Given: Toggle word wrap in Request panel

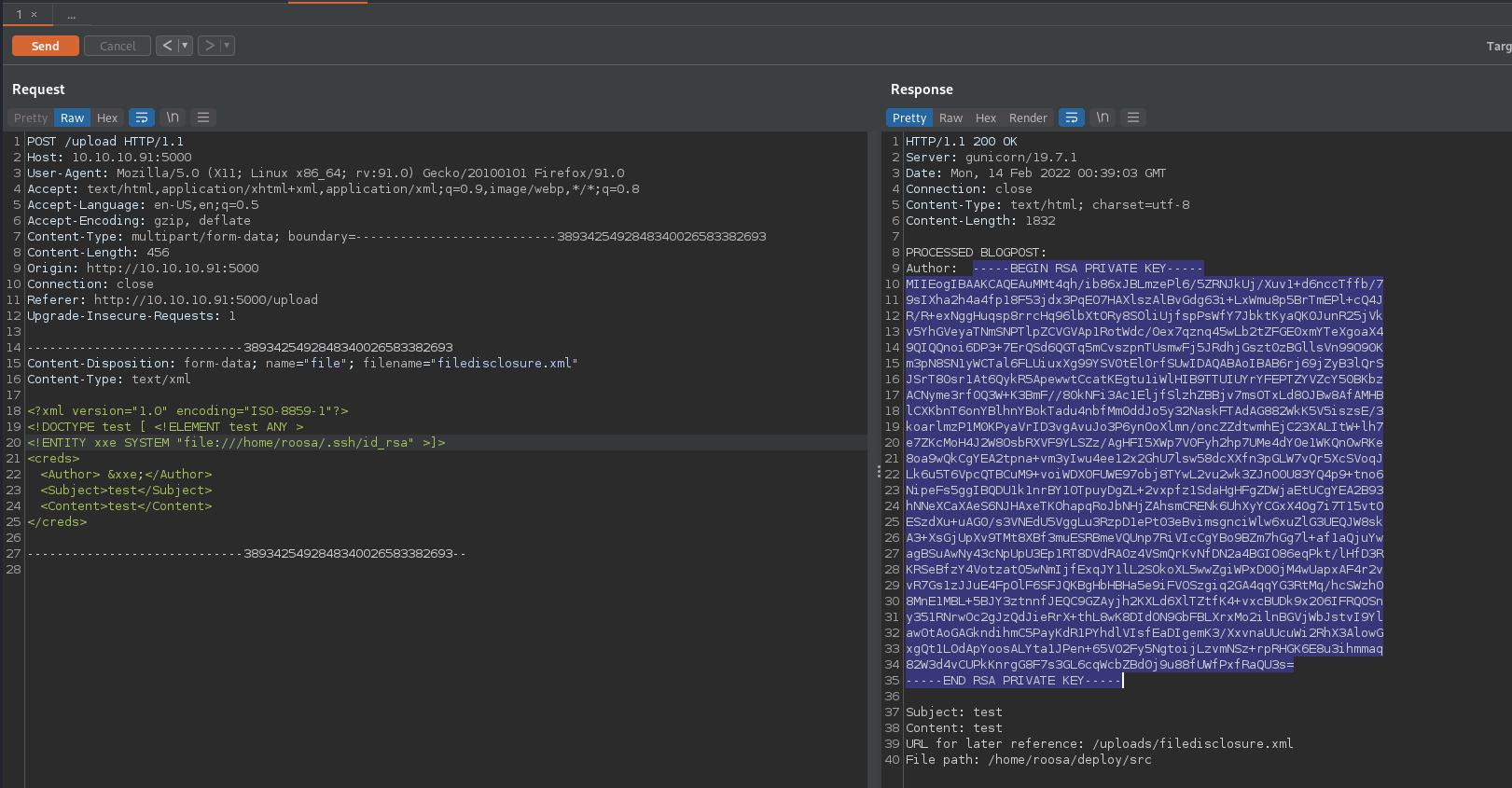Looking at the screenshot, I should pyautogui.click(x=142, y=118).
